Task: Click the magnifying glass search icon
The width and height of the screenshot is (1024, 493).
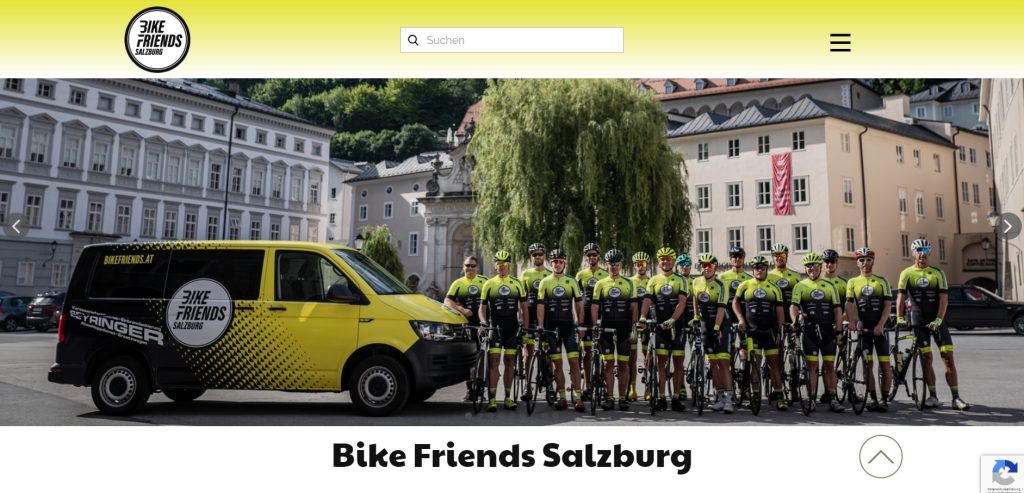Action: 413,40
